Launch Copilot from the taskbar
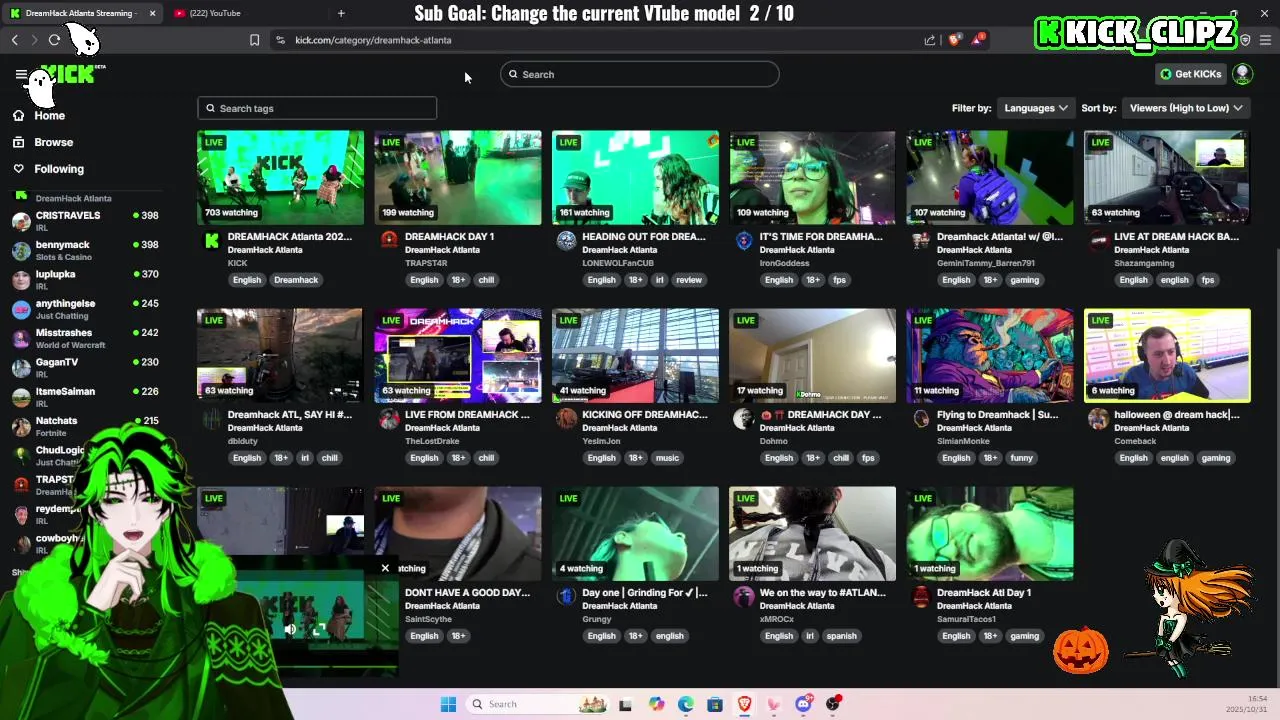Viewport: 1280px width, 720px height. coord(656,704)
